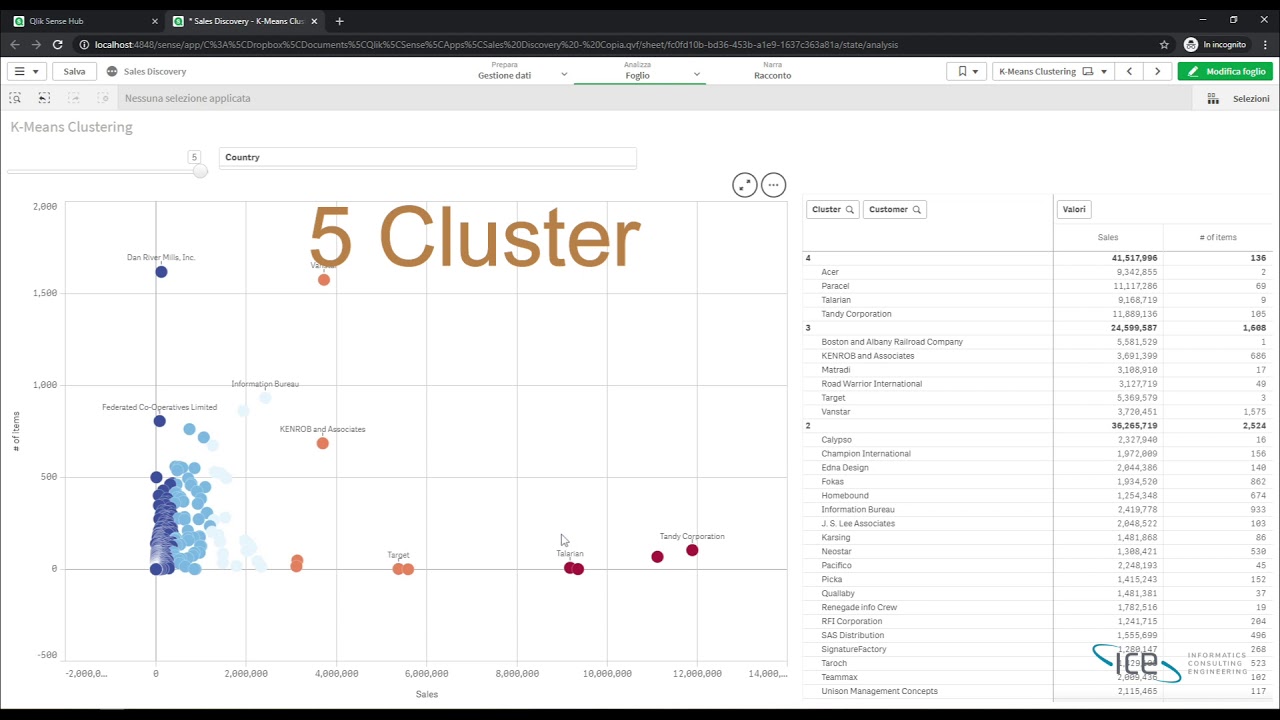Click the Paracel customer row

(x=1036, y=286)
